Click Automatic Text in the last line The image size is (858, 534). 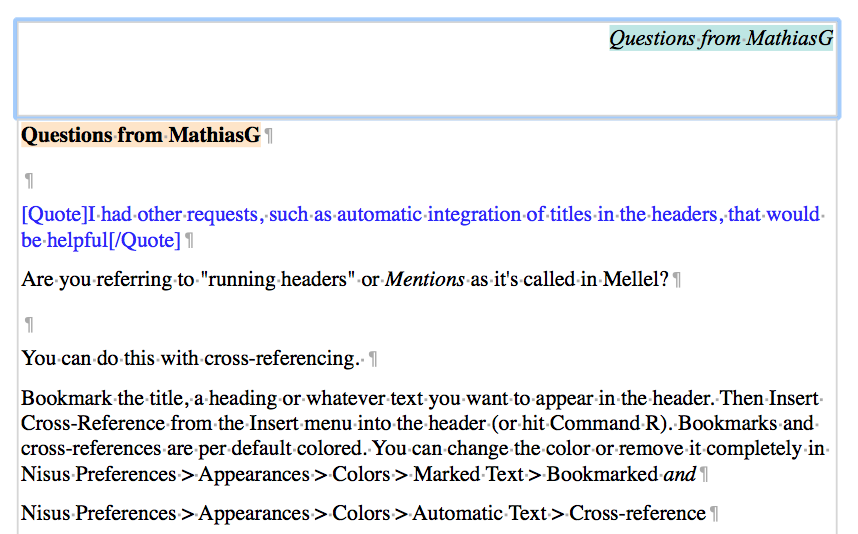(x=479, y=514)
